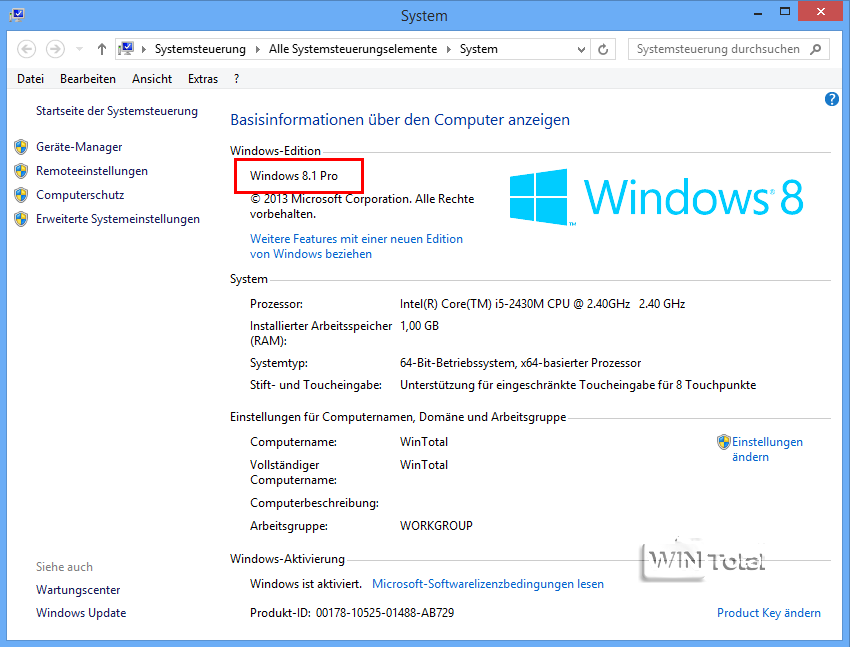This screenshot has width=850, height=647.
Task: Select System breadcrumb in address bar
Action: (x=479, y=49)
